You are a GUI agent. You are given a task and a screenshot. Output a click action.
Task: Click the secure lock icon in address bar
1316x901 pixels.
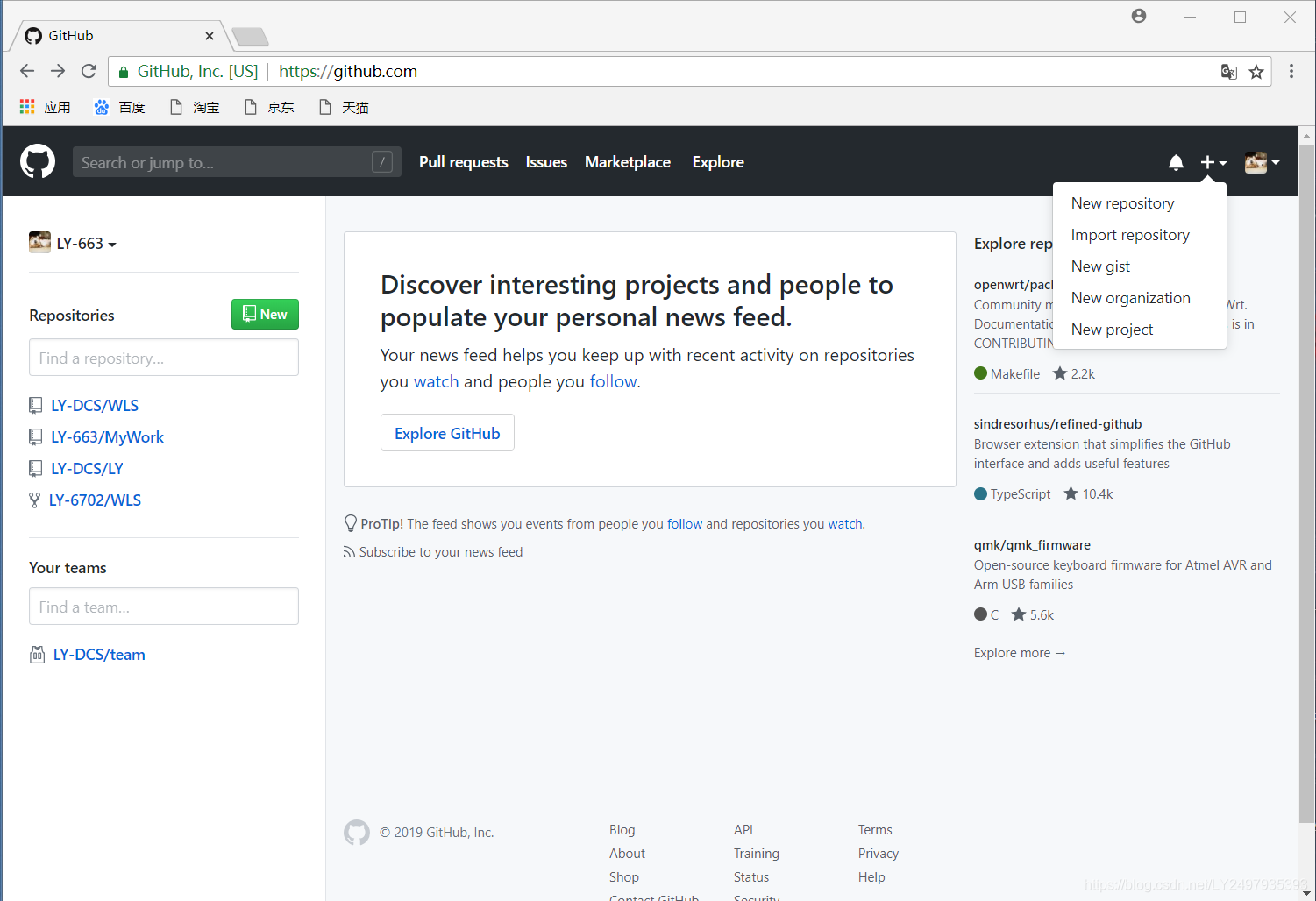124,72
